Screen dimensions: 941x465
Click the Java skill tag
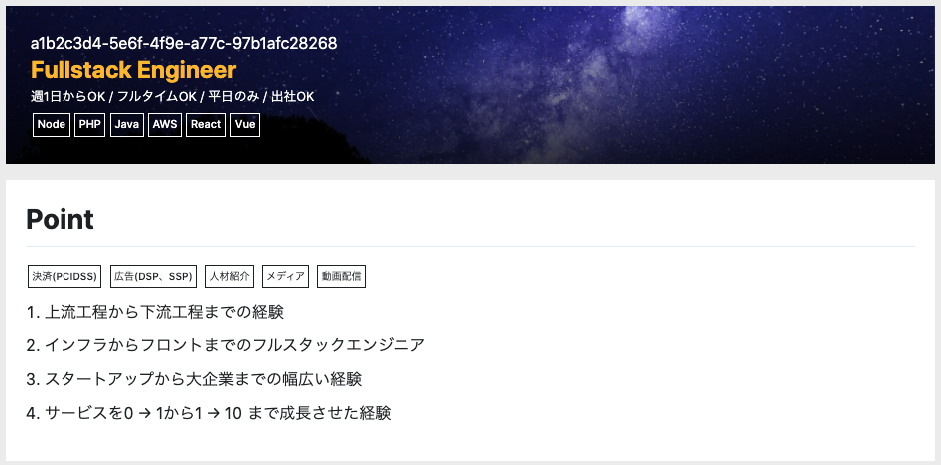[127, 125]
